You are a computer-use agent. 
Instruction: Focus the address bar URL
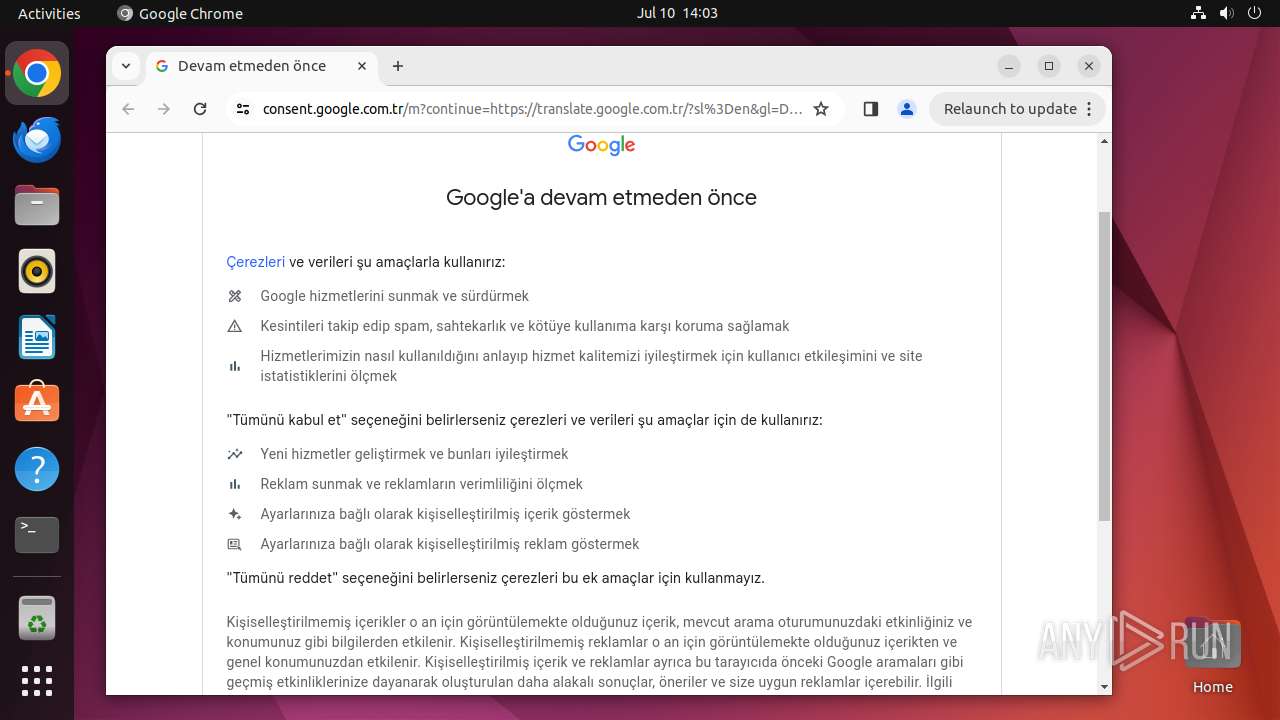pyautogui.click(x=532, y=109)
